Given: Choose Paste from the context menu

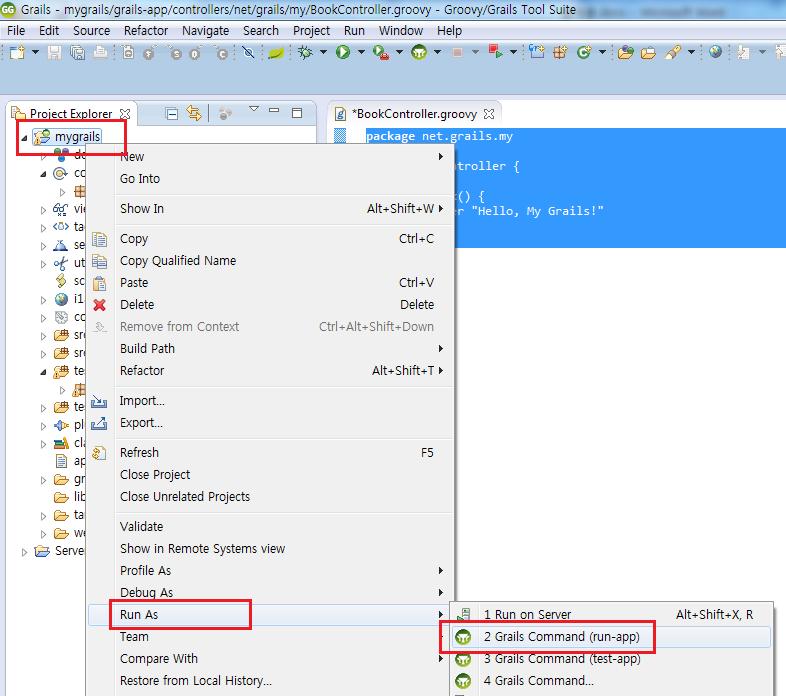Looking at the screenshot, I should [x=271, y=283].
